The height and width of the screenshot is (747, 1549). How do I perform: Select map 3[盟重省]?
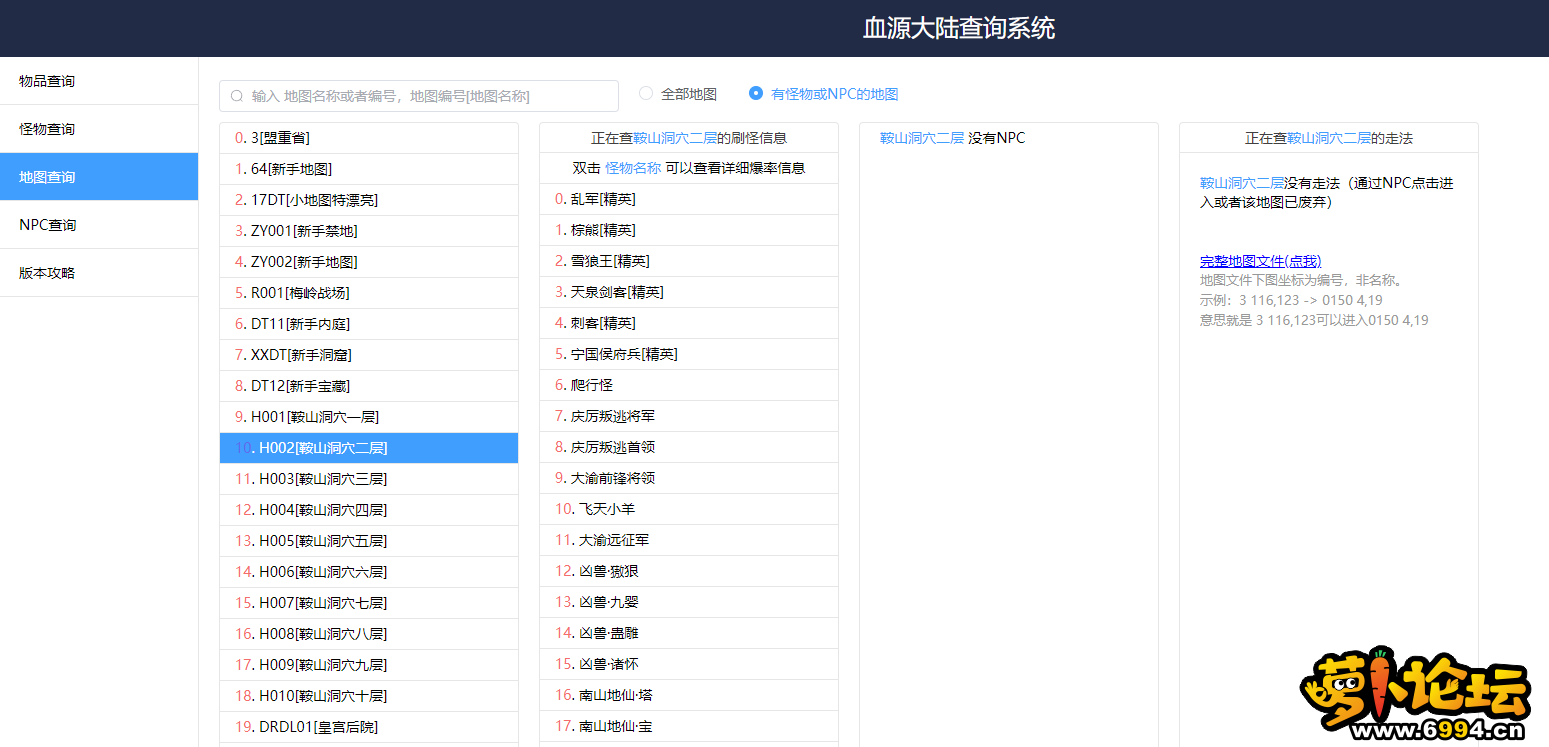point(369,138)
